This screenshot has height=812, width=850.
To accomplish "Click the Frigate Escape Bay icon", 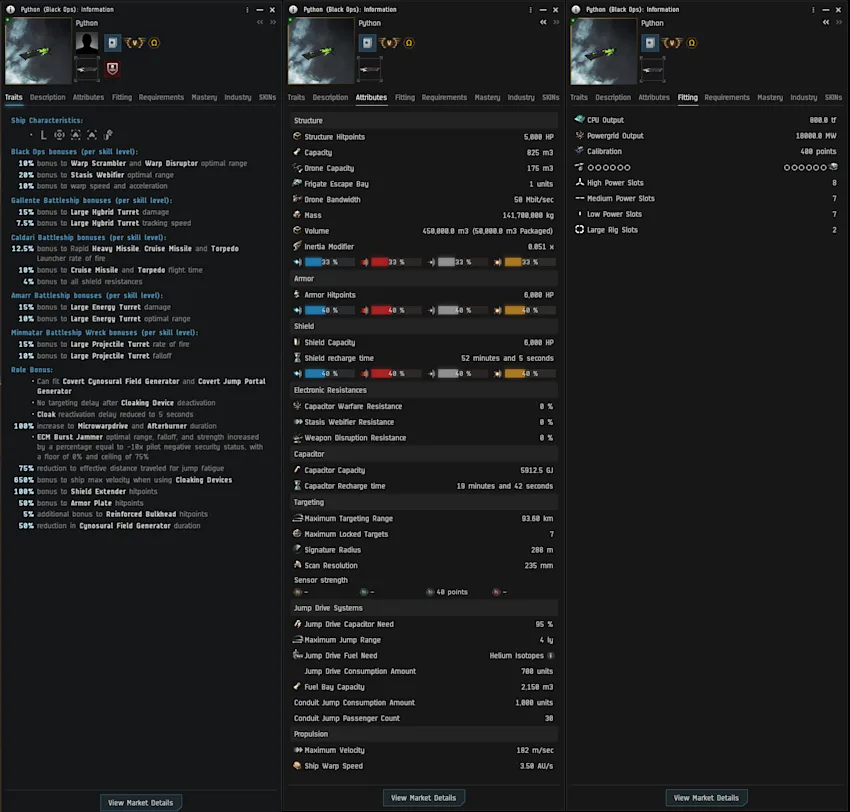I will (297, 183).
